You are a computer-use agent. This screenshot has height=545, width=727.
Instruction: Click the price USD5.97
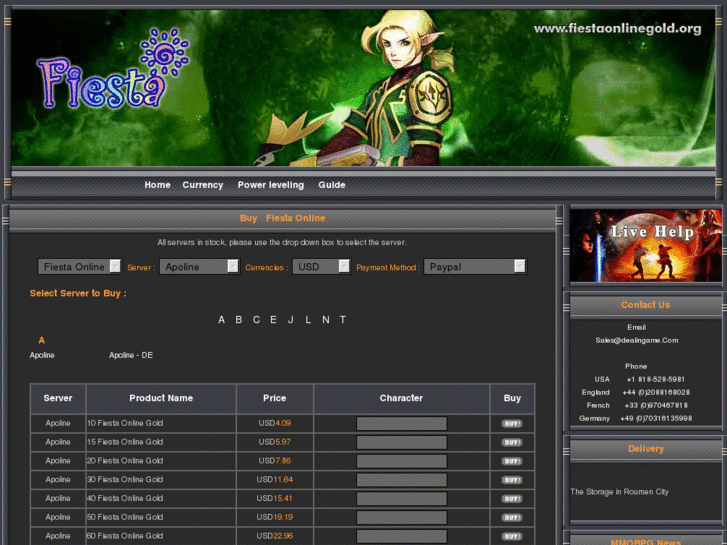[x=274, y=442]
